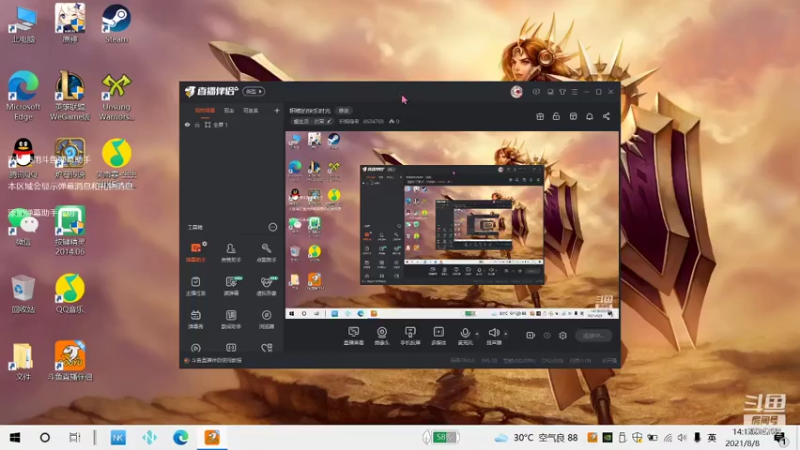
Task: Toggle visibility eye of the 全屏 1 source
Action: 187,124
